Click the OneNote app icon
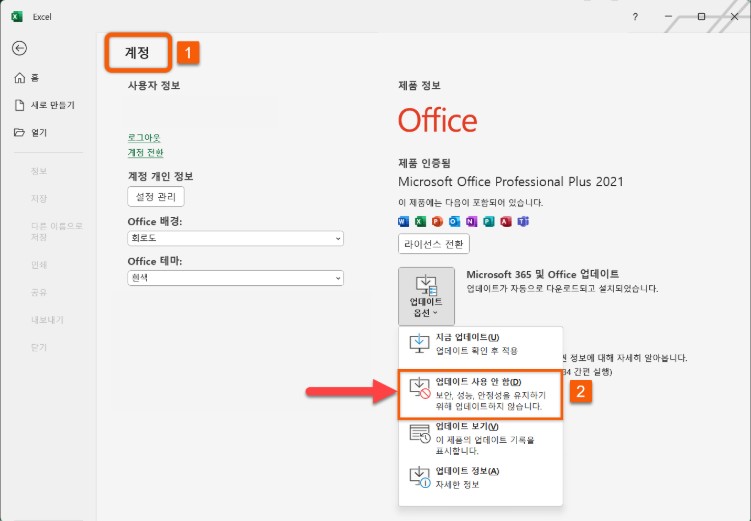The width and height of the screenshot is (751, 521). (x=471, y=221)
